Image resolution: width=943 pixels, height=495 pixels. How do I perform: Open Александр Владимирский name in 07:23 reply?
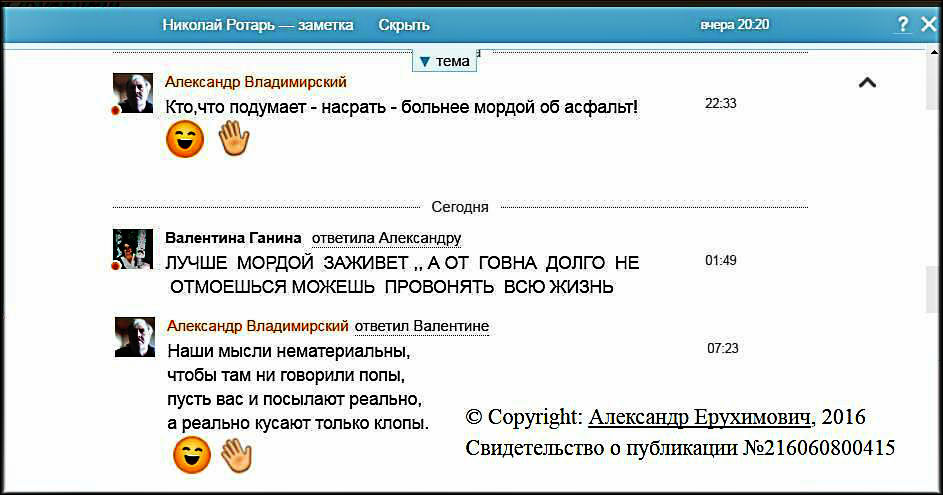pos(257,326)
